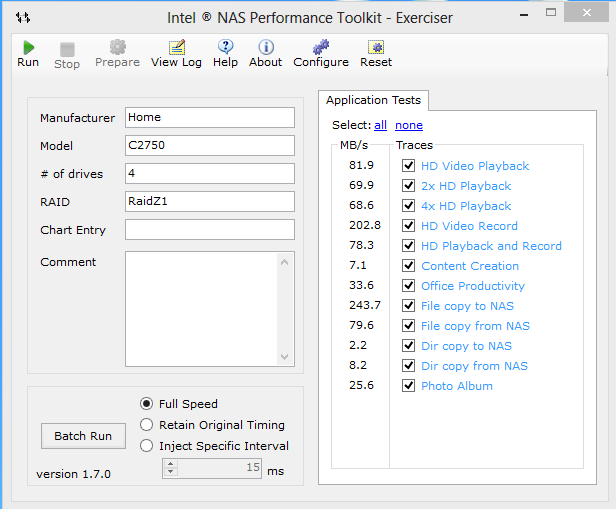Open Dir copy from NAS link
Viewport: 616px width, 509px height.
474,366
